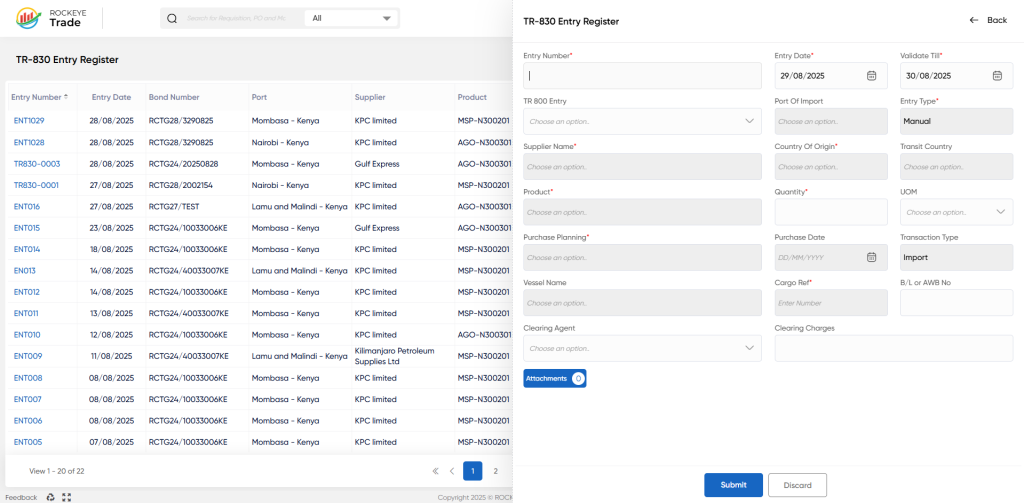Go to first page with double-chevron icon
The image size is (1024, 503).
pyautogui.click(x=436, y=471)
